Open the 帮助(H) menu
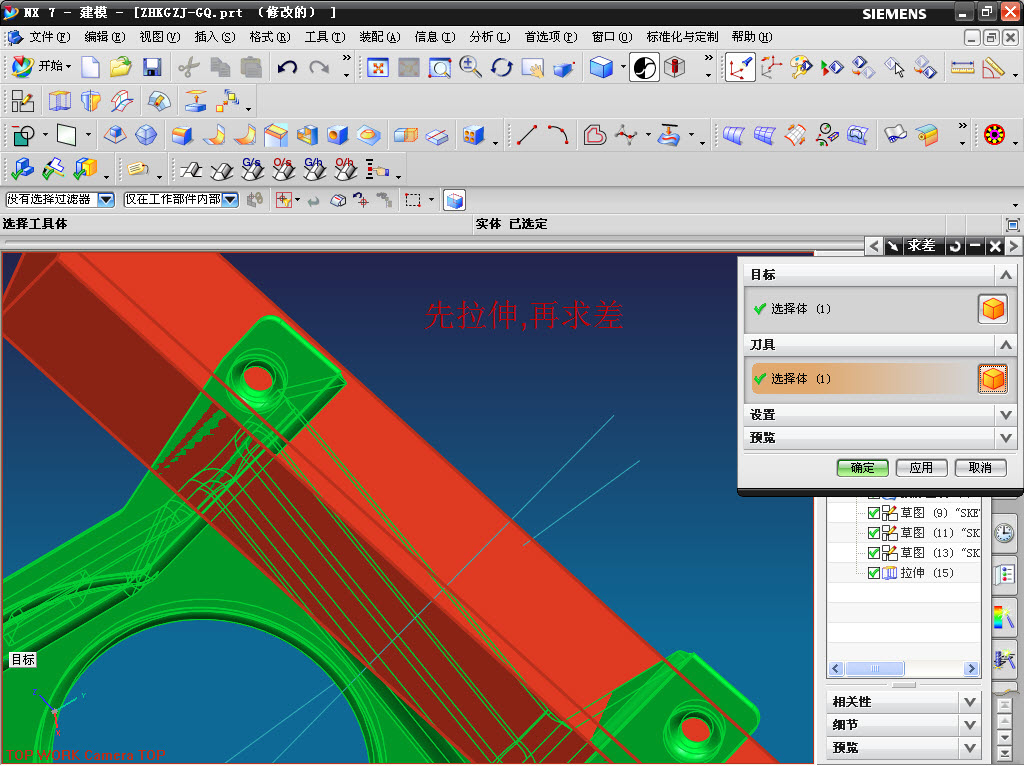The height and width of the screenshot is (766, 1024). point(752,37)
